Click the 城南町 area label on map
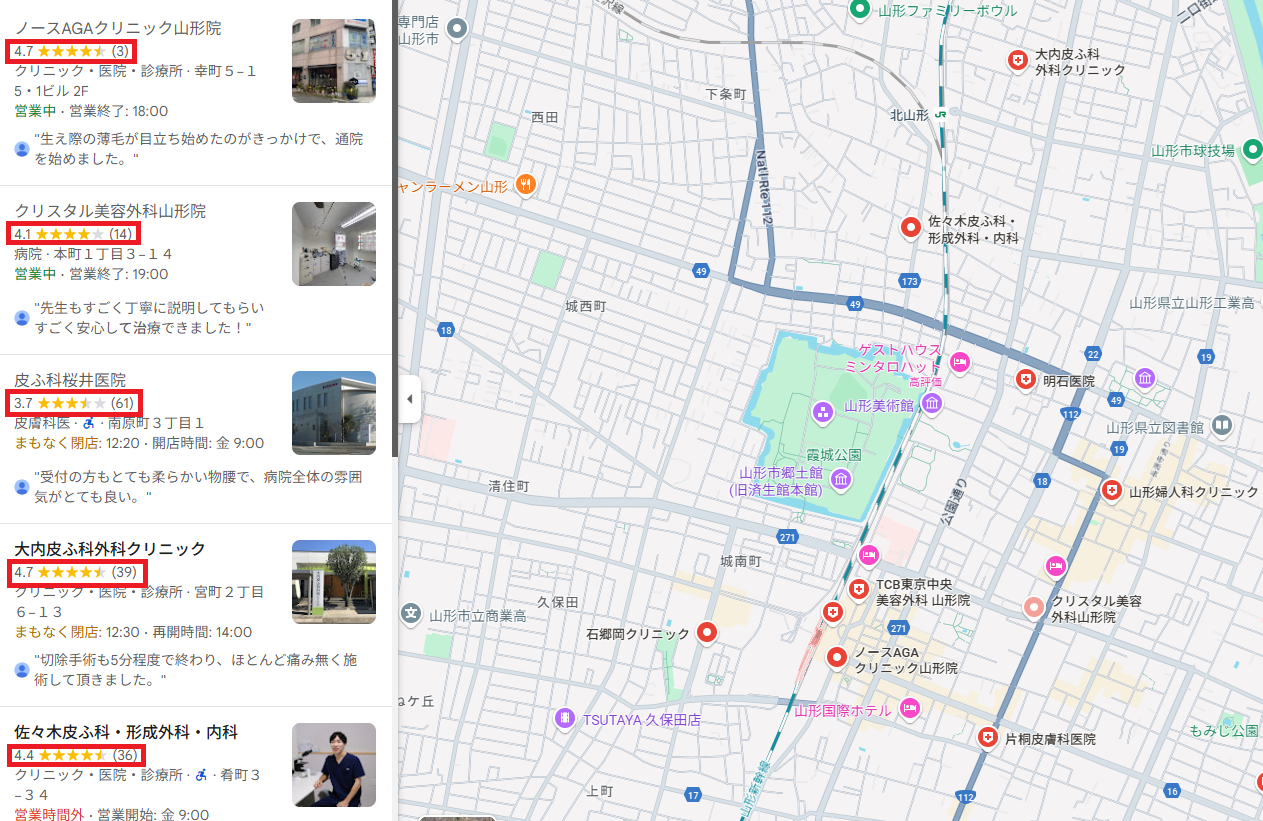Viewport: 1263px width, 821px height. pos(740,561)
